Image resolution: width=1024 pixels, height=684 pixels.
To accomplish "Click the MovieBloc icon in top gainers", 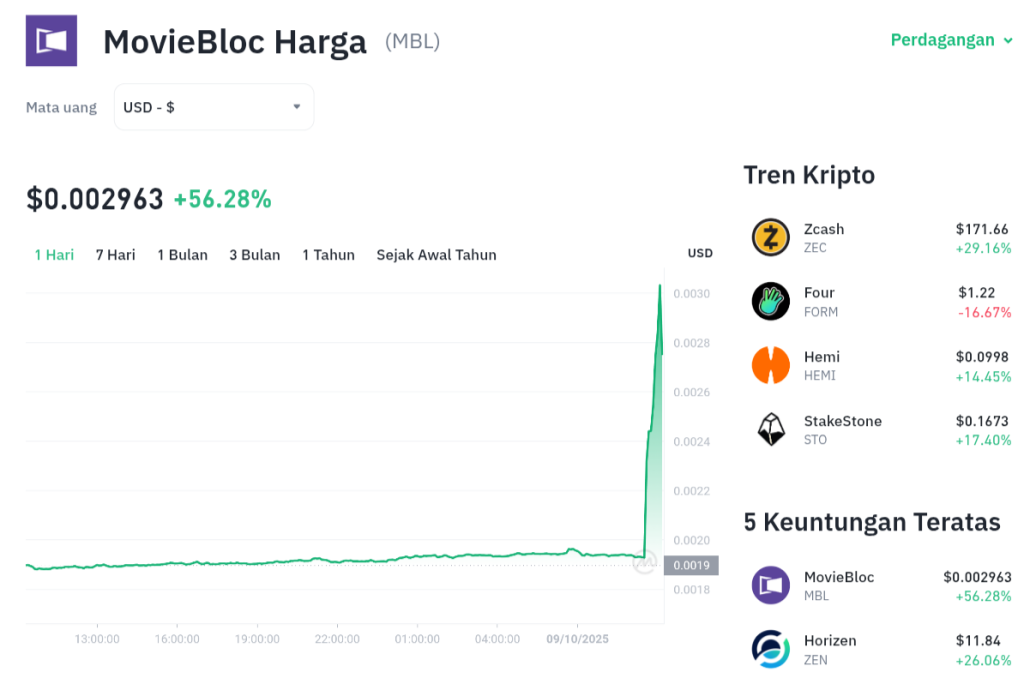I will point(771,585).
